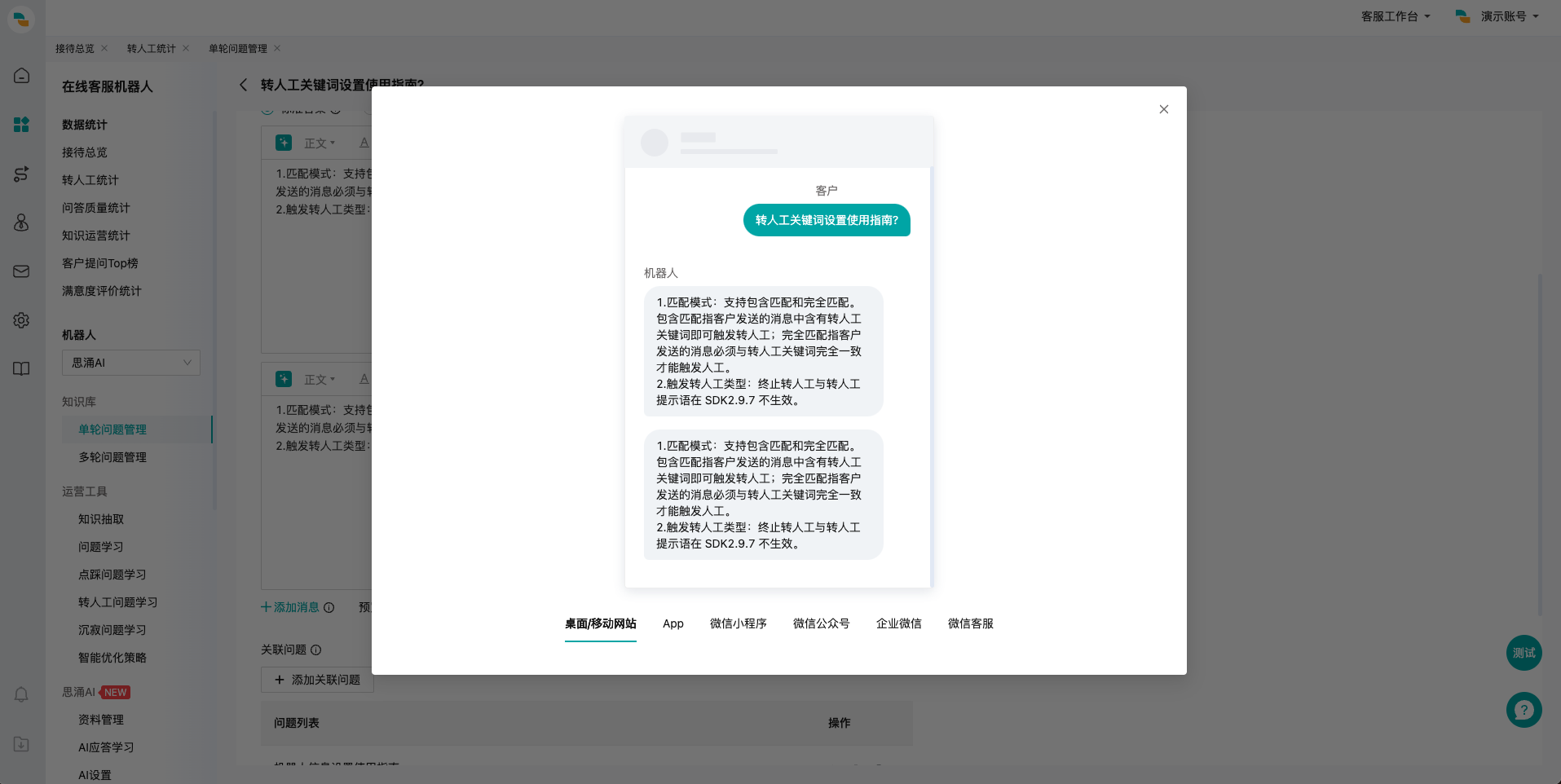
Task: Click the green AI icon in the first editor toolbar
Action: pos(284,143)
